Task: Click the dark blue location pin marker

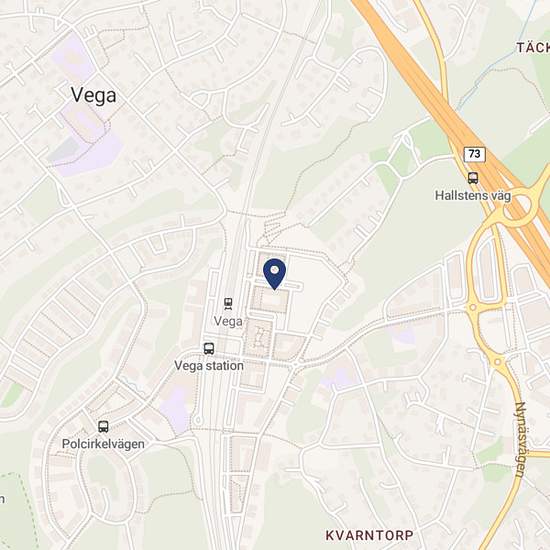Action: (274, 274)
